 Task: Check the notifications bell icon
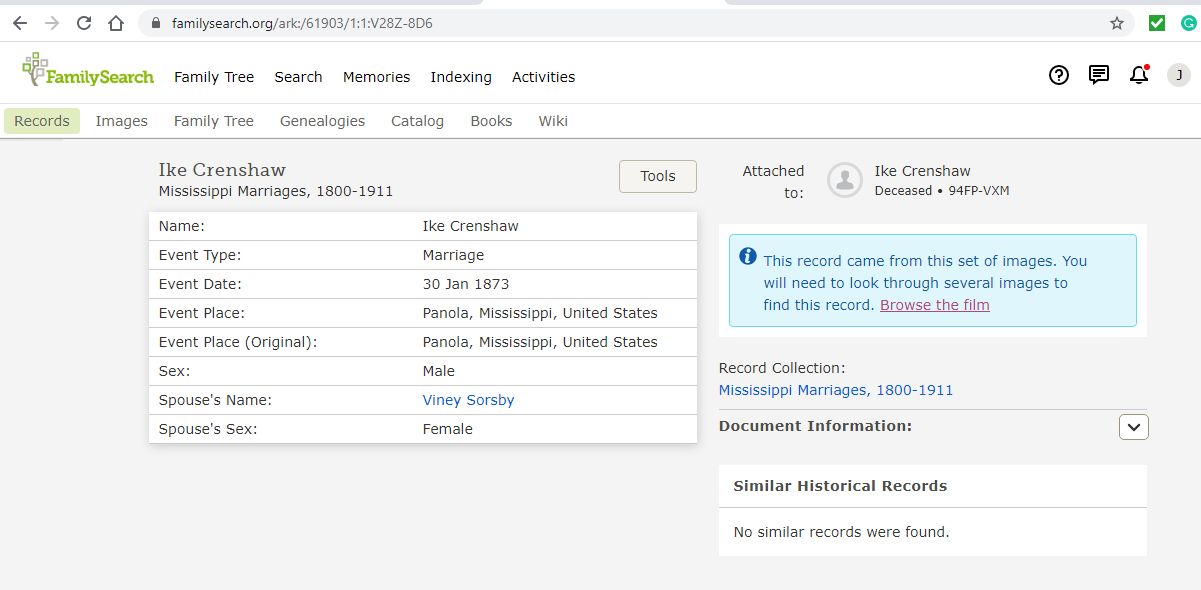1139,75
